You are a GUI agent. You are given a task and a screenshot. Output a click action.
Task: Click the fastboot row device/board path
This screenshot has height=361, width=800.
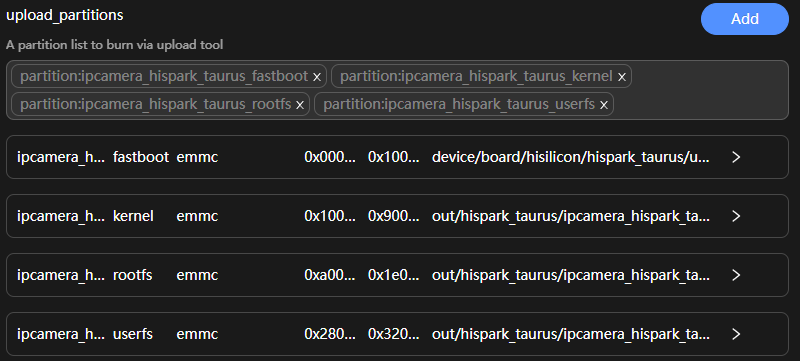571,157
